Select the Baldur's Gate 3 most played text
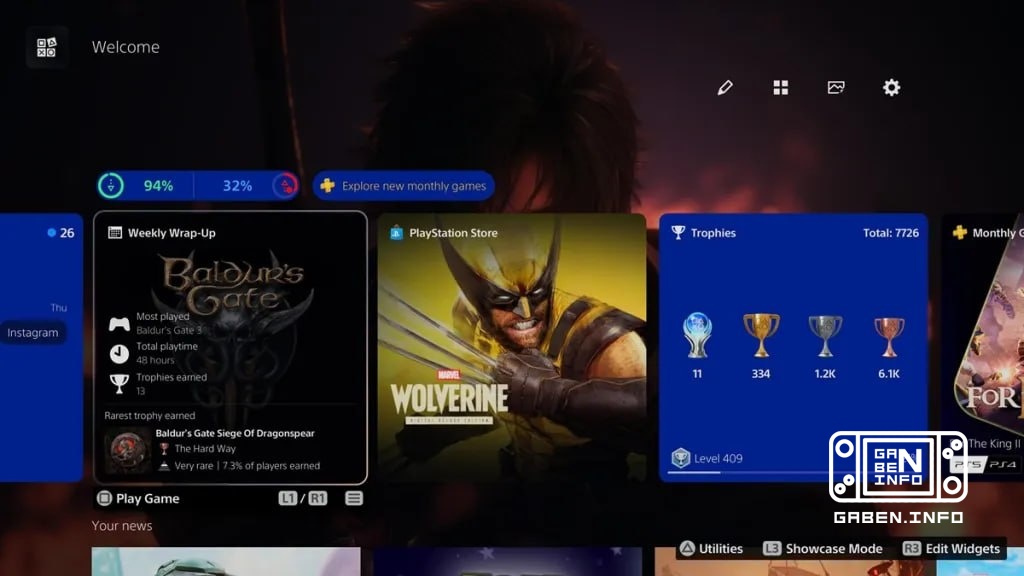The width and height of the screenshot is (1024, 576). tap(169, 330)
